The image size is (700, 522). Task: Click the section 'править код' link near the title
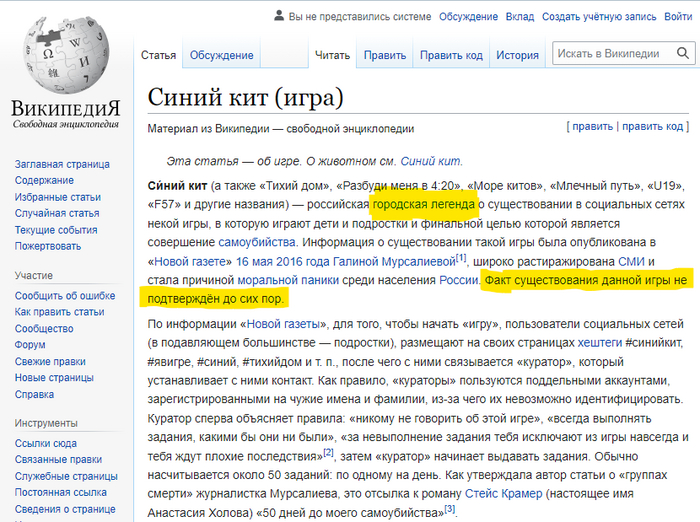pyautogui.click(x=653, y=126)
